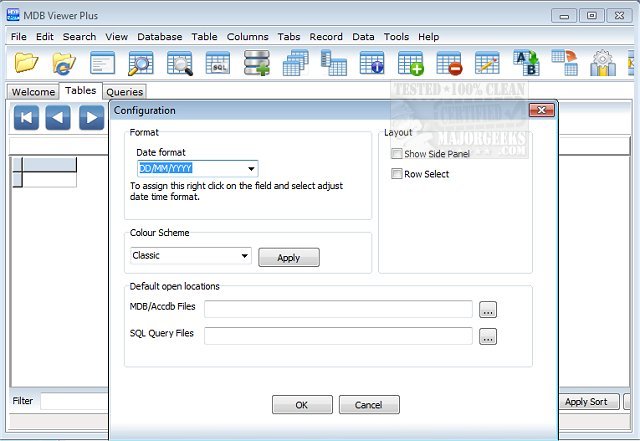Click the MDB/Accdb Files path field
The height and width of the screenshot is (441, 640).
point(338,309)
